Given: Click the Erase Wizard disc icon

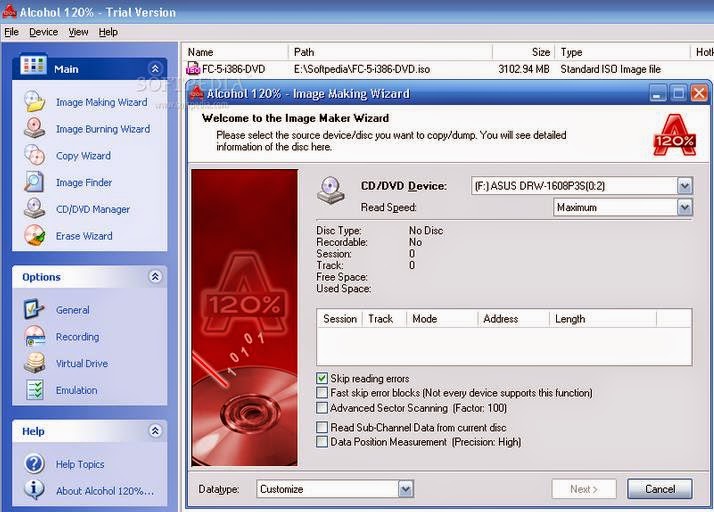Looking at the screenshot, I should tap(35, 236).
